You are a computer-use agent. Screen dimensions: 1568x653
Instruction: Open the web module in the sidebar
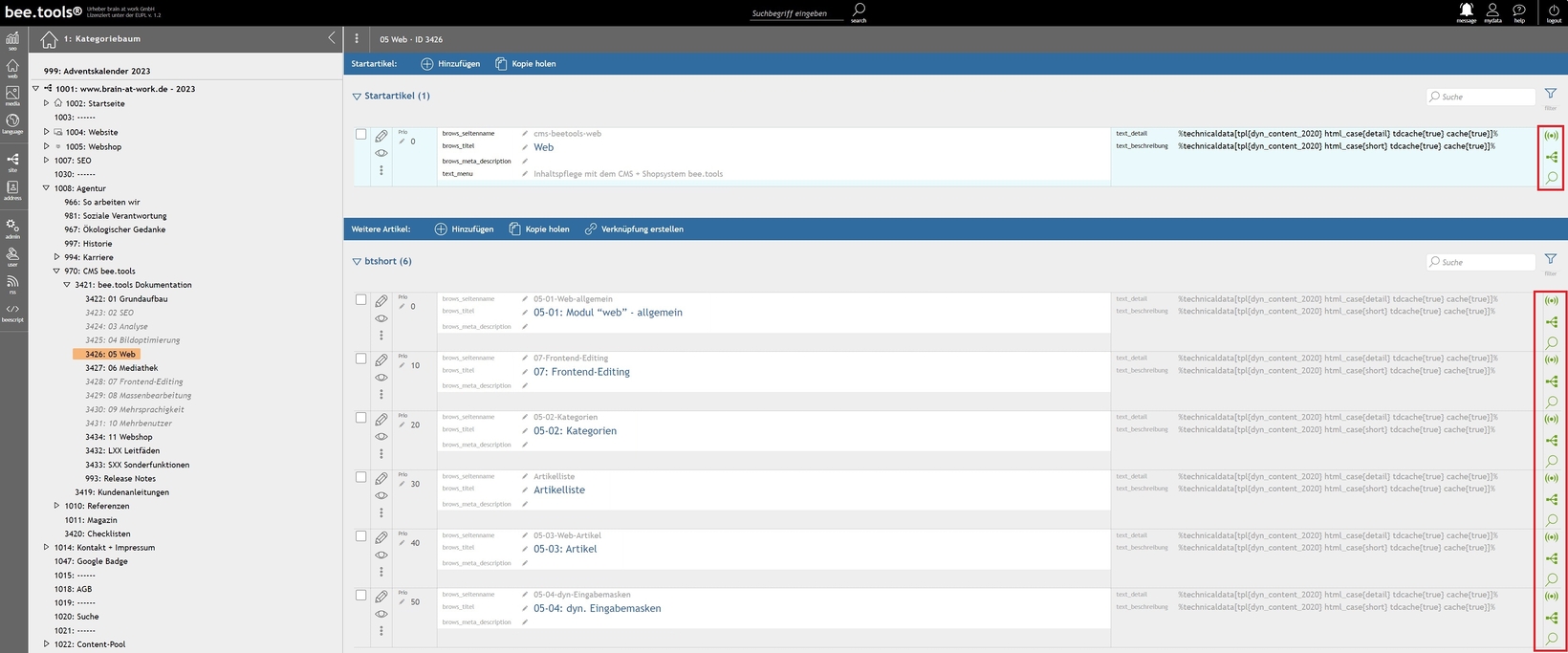click(x=12, y=68)
